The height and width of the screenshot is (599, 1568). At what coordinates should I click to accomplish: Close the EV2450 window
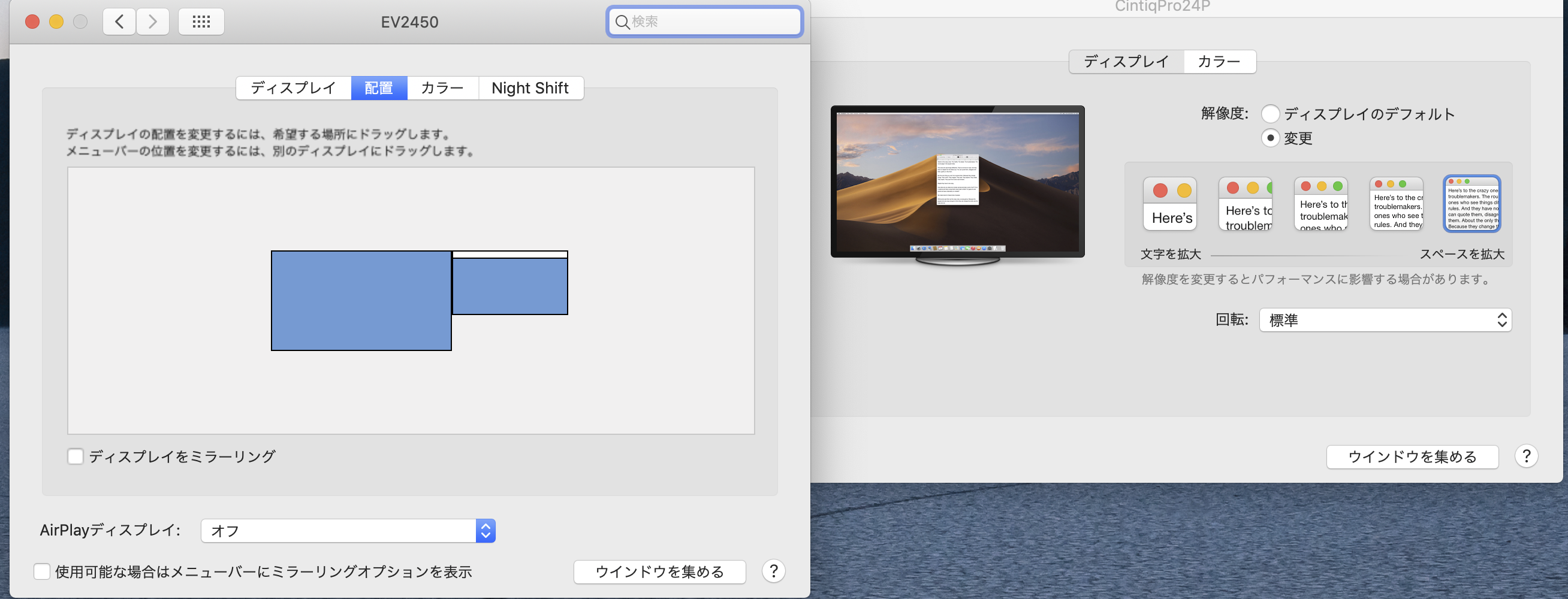tap(32, 22)
